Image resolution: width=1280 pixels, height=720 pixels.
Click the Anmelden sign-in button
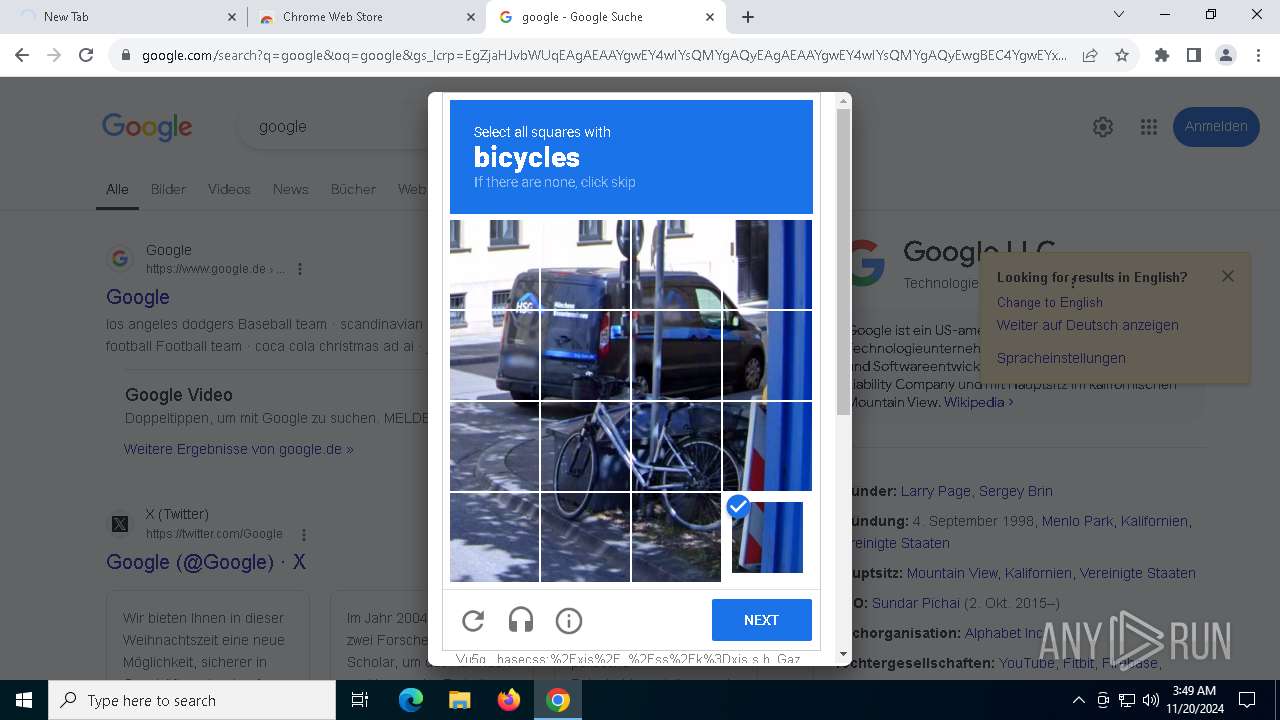[x=1216, y=127]
